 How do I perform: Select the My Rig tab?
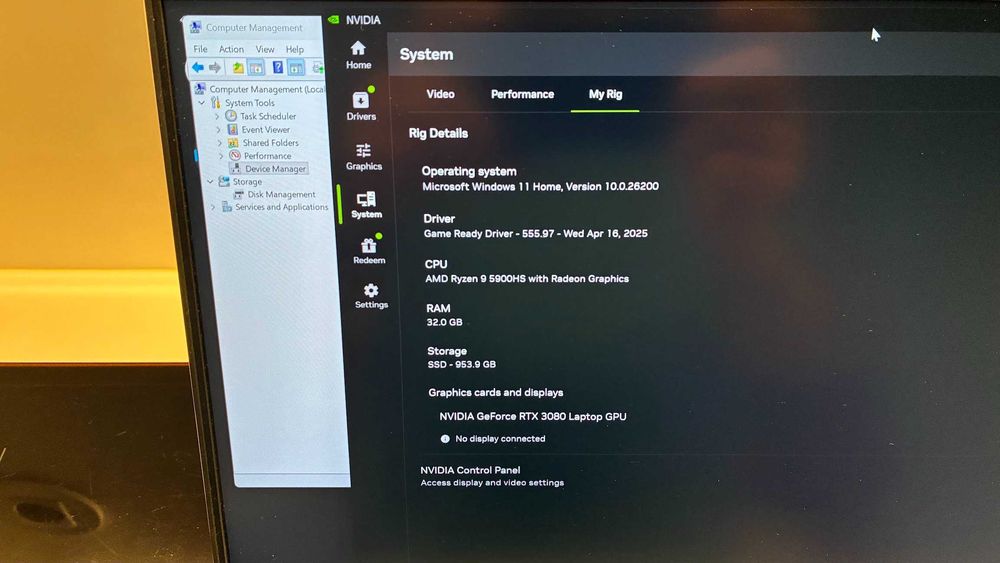605,94
